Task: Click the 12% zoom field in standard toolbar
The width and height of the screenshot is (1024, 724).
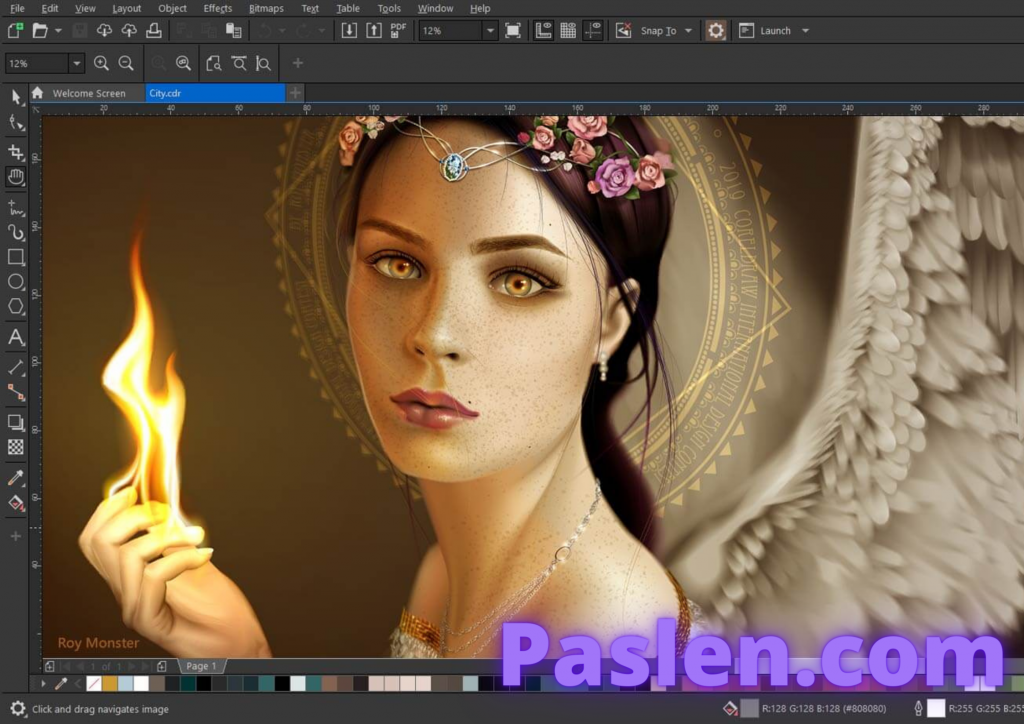Action: pos(451,31)
